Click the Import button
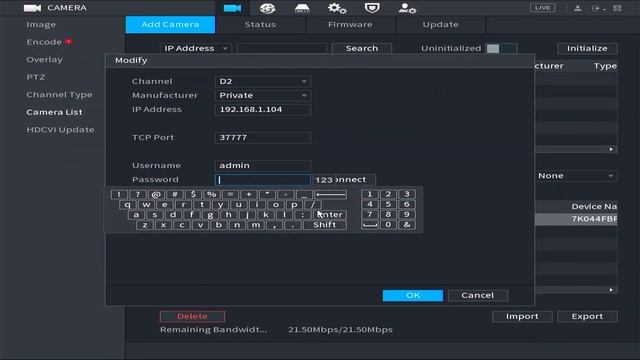This screenshot has height=360, width=640. 522,316
